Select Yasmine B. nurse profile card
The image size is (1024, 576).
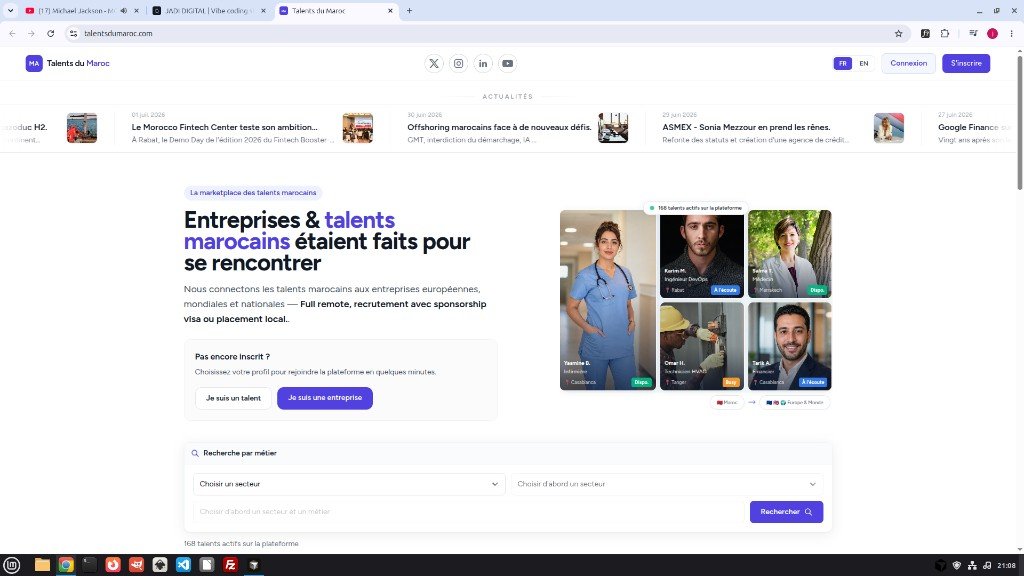coord(607,300)
